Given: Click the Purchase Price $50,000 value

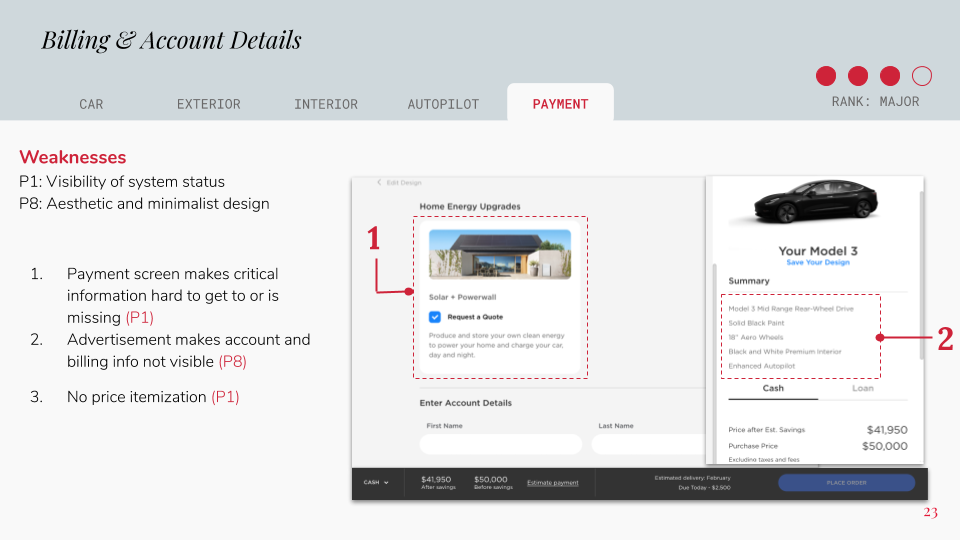Looking at the screenshot, I should [x=885, y=446].
